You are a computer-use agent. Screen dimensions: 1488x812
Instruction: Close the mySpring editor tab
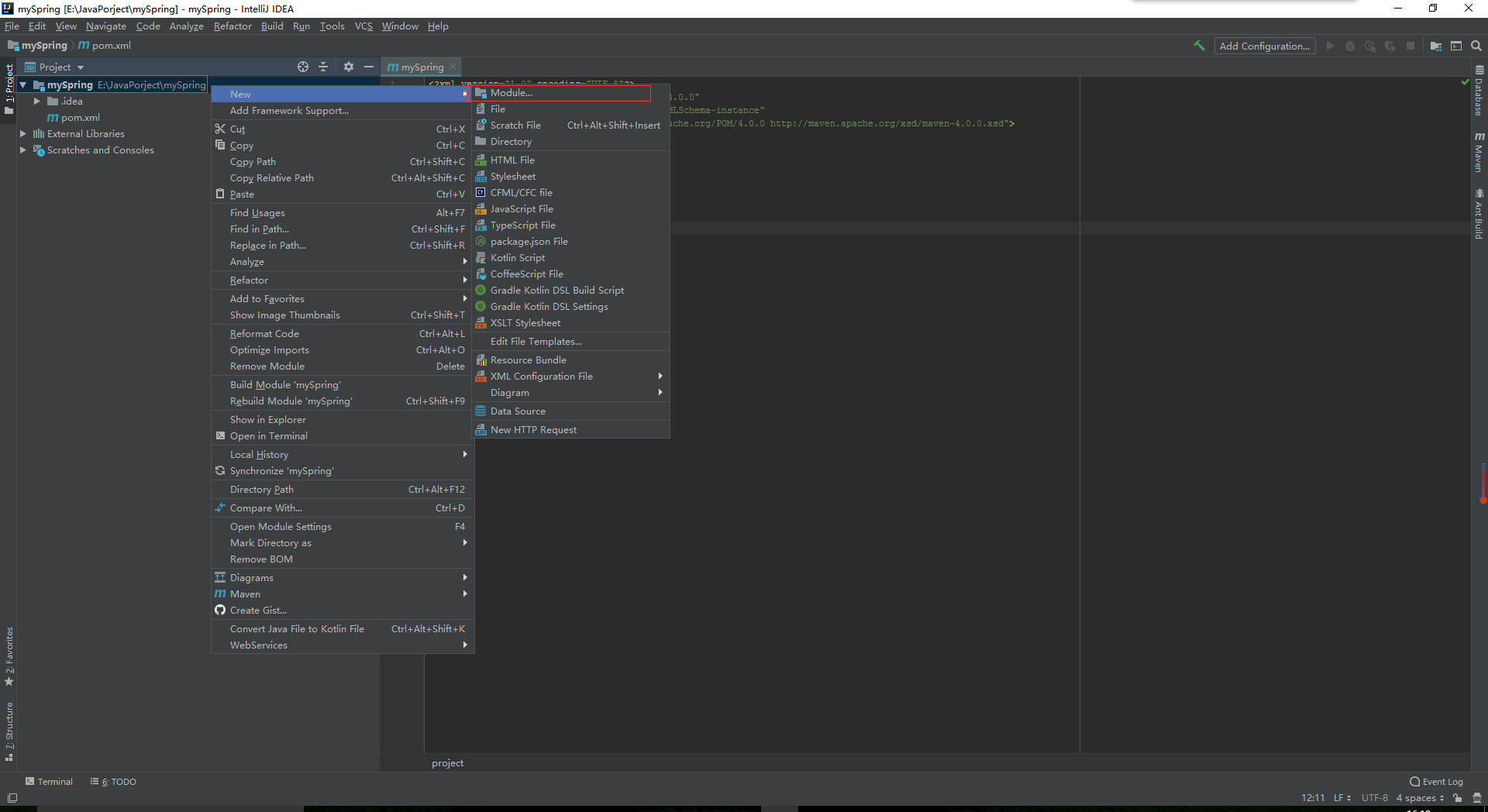(x=453, y=67)
